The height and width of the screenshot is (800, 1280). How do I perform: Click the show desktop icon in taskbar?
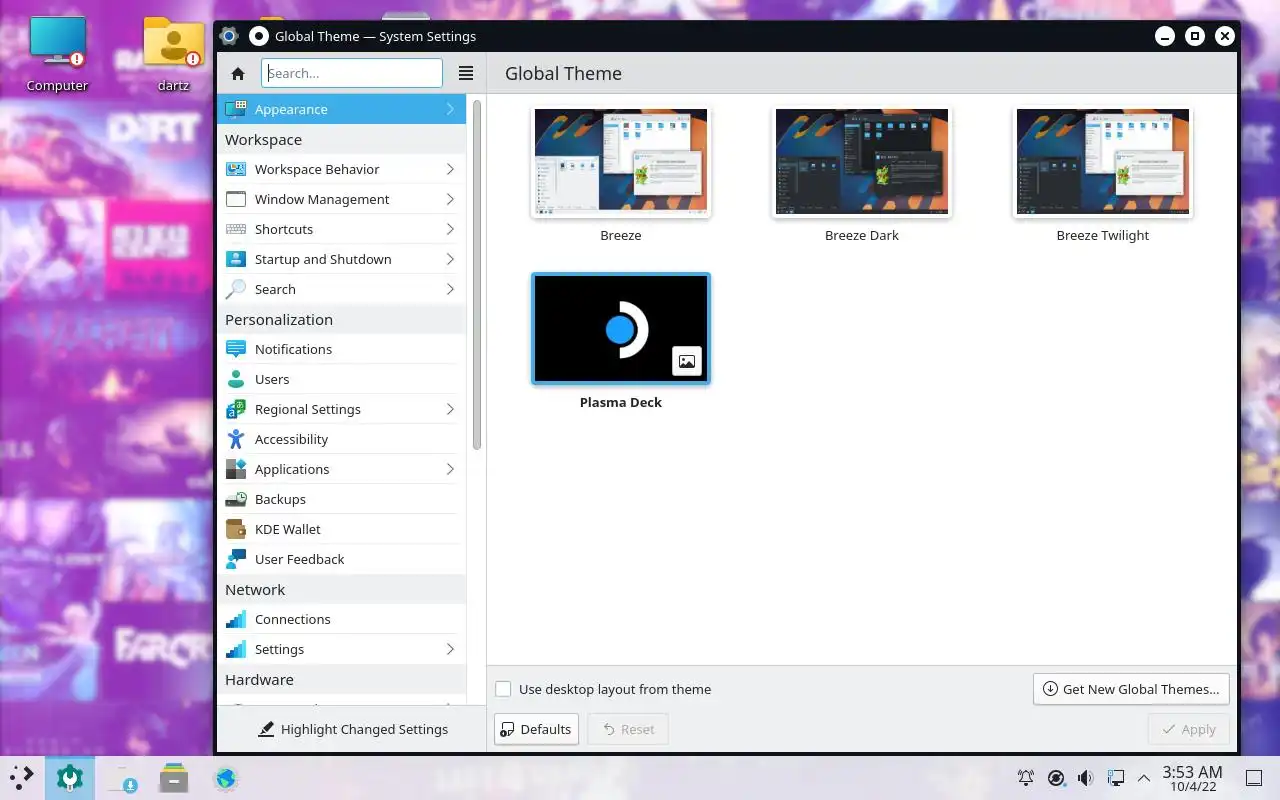(x=1253, y=777)
